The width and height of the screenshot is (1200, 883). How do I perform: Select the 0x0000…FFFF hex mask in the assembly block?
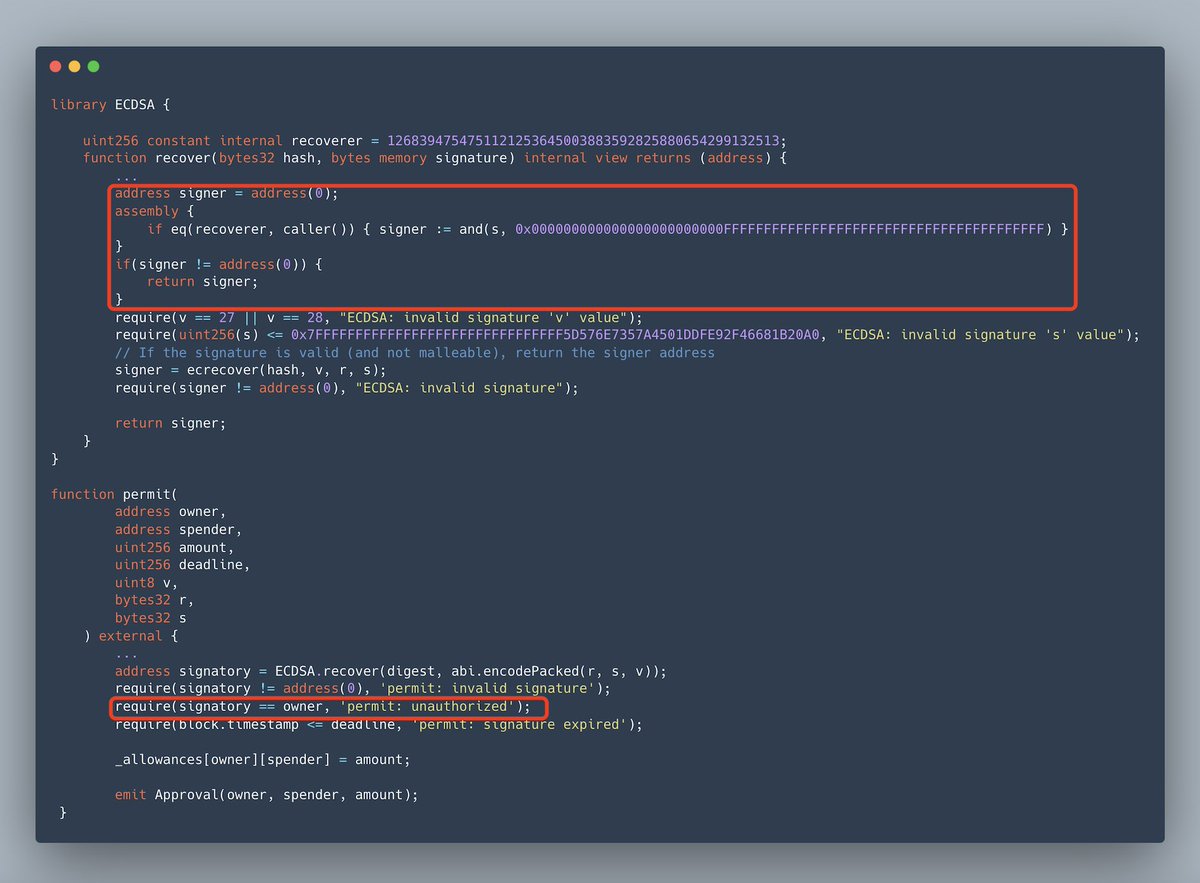point(780,229)
